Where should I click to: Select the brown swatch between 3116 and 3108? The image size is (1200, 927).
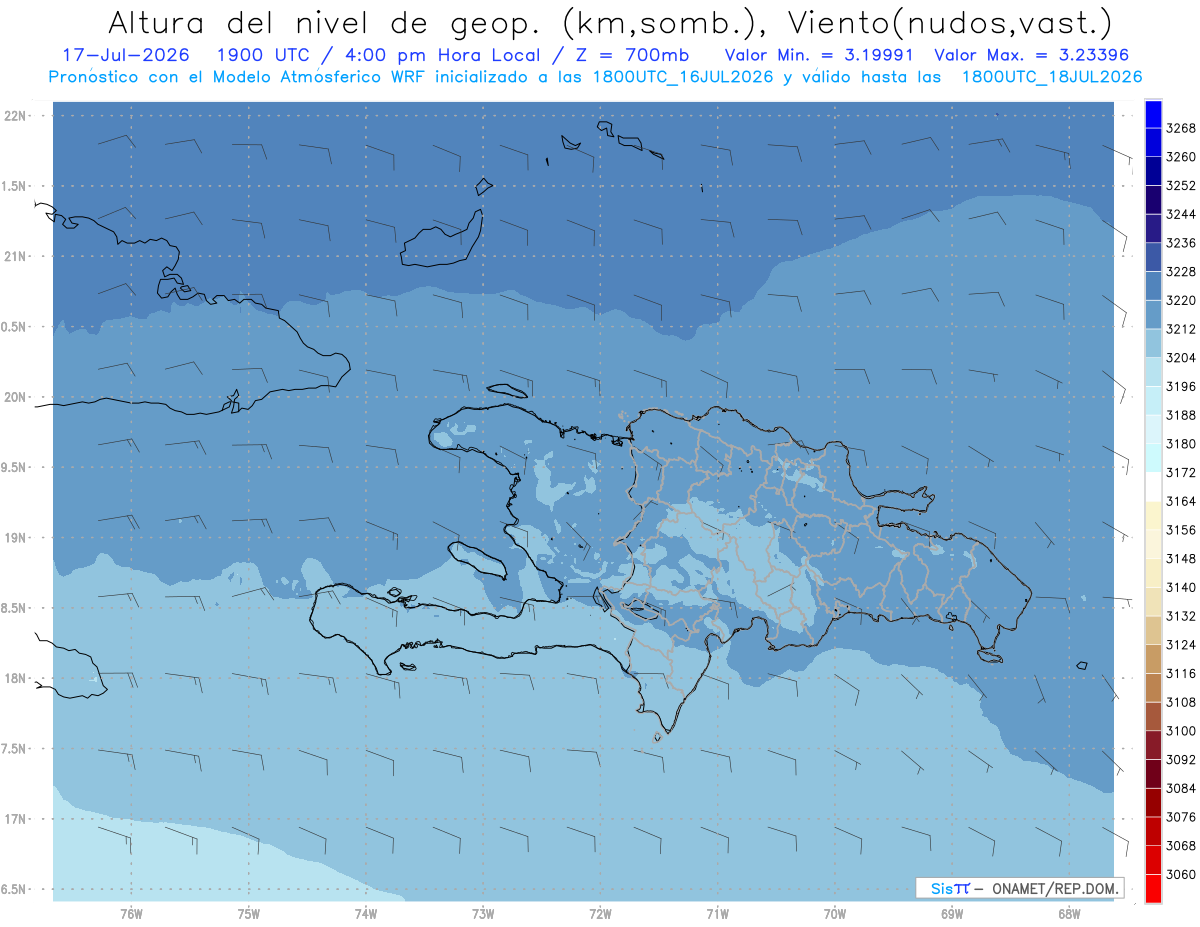click(x=1153, y=687)
